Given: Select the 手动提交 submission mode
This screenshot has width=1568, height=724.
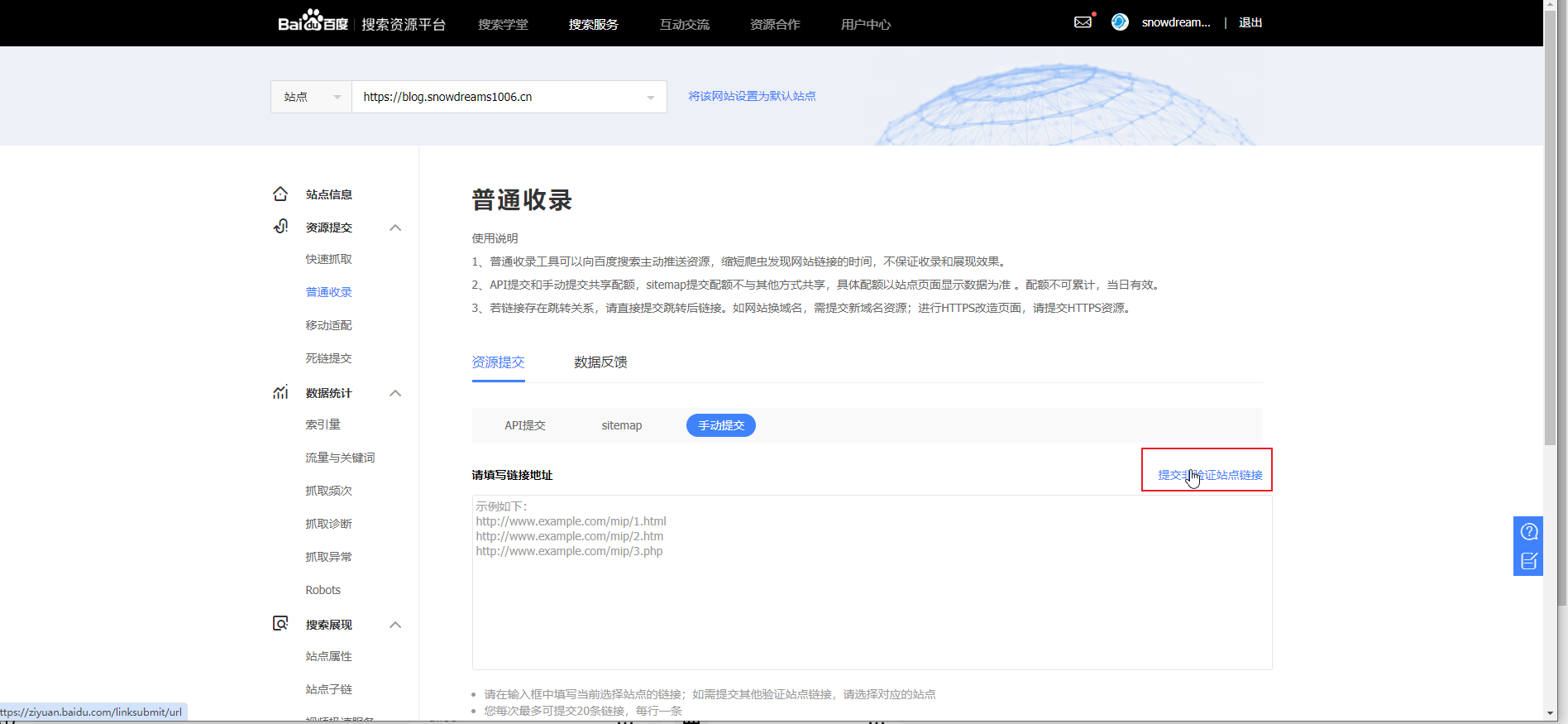Looking at the screenshot, I should click(x=720, y=425).
